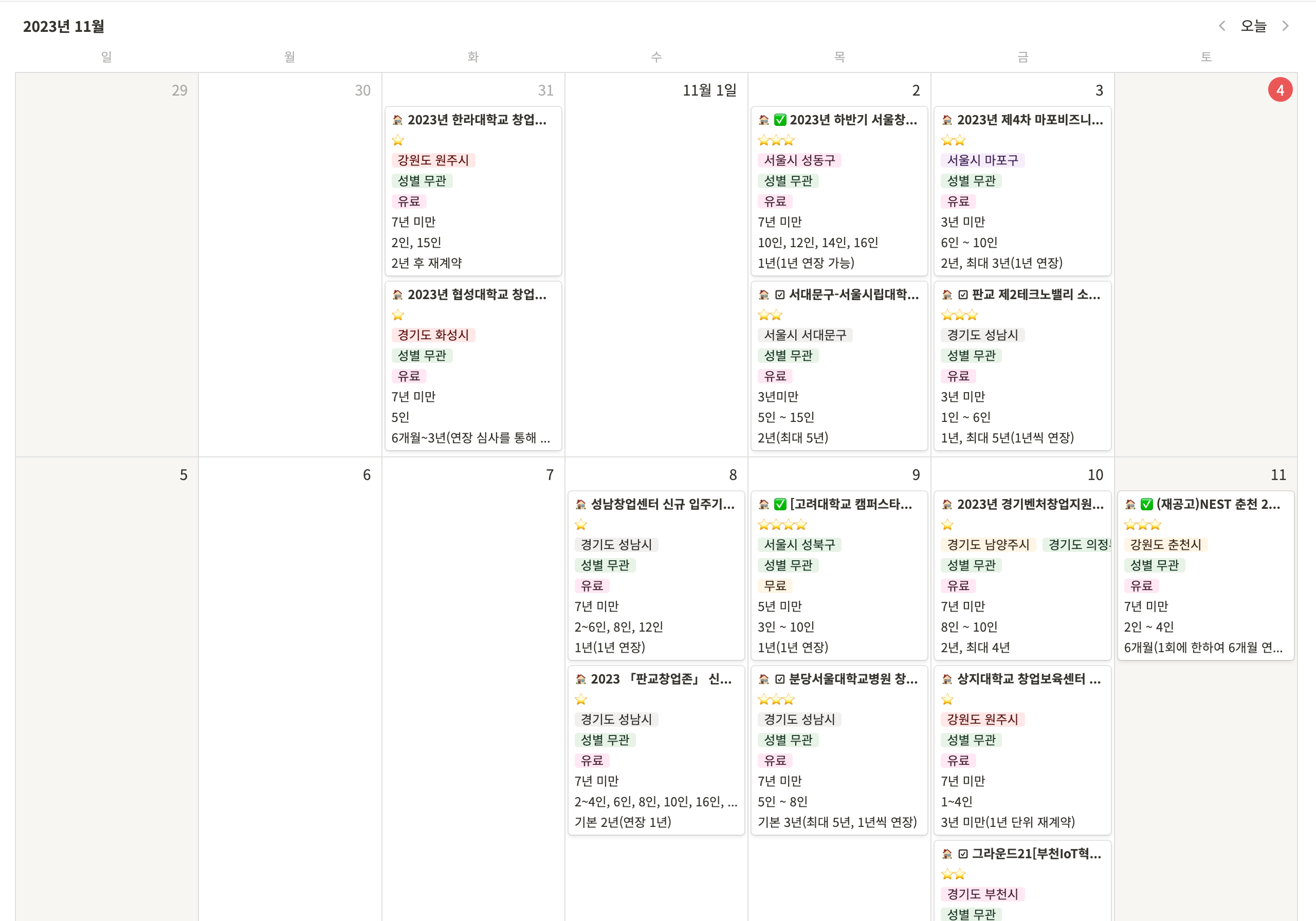Click green checkmark on 고려대학교 캠퍼스타 card
1316x921 pixels.
(x=780, y=504)
